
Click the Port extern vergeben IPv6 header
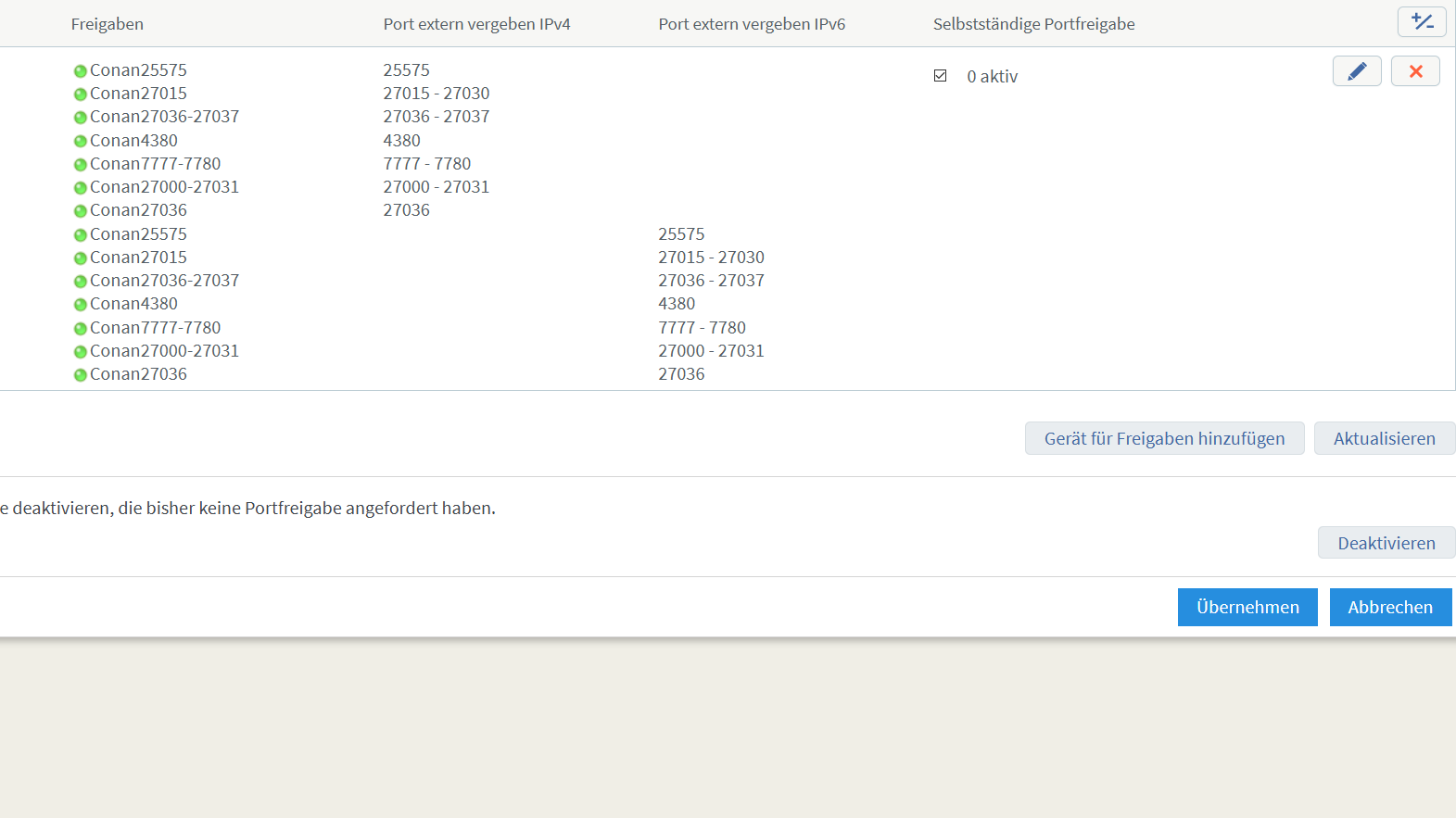coord(752,24)
